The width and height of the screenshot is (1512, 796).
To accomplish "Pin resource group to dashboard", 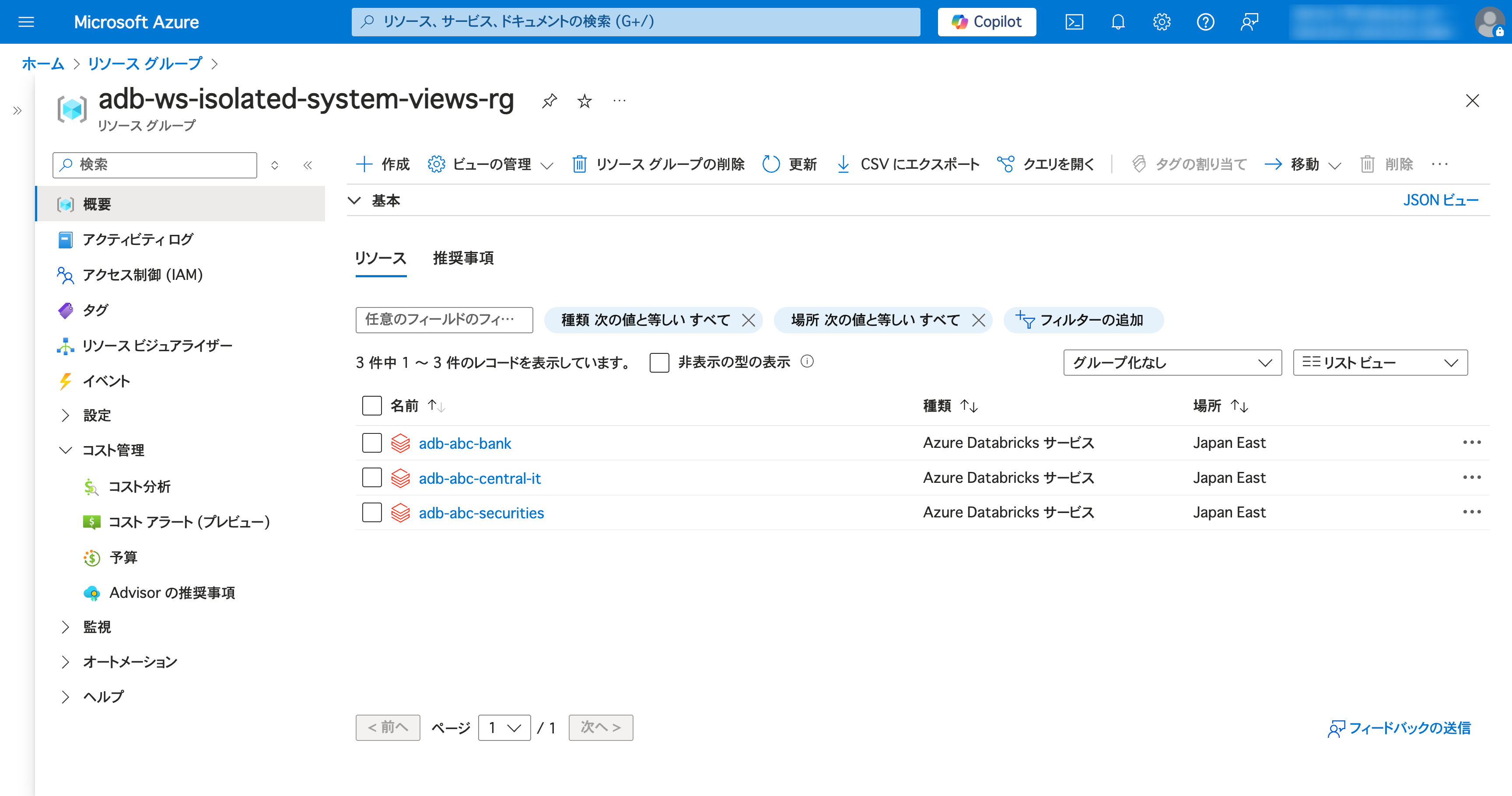I will tap(549, 101).
